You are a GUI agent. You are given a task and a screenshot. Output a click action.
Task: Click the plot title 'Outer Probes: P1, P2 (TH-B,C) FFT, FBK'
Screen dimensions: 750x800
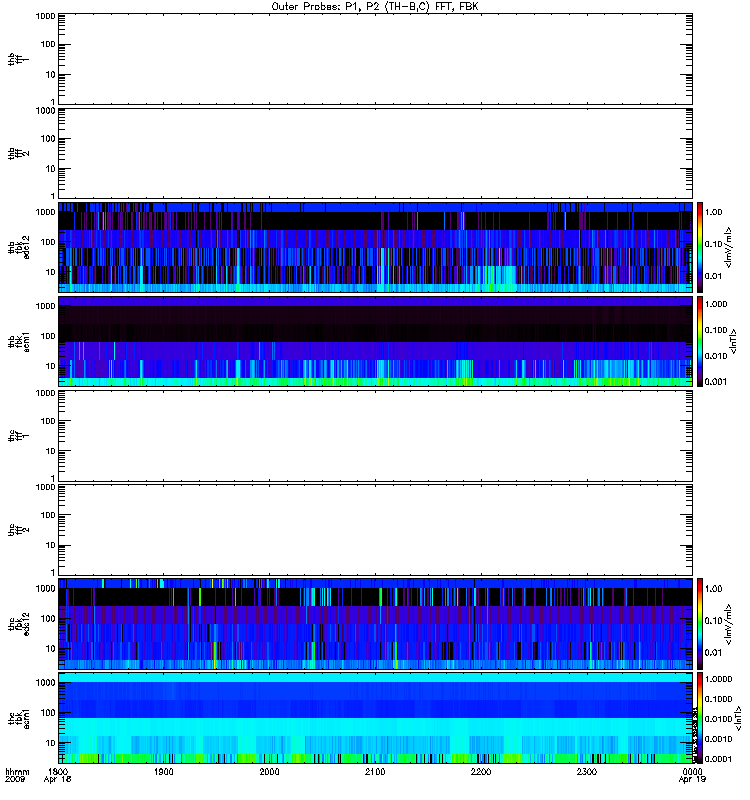click(x=375, y=7)
